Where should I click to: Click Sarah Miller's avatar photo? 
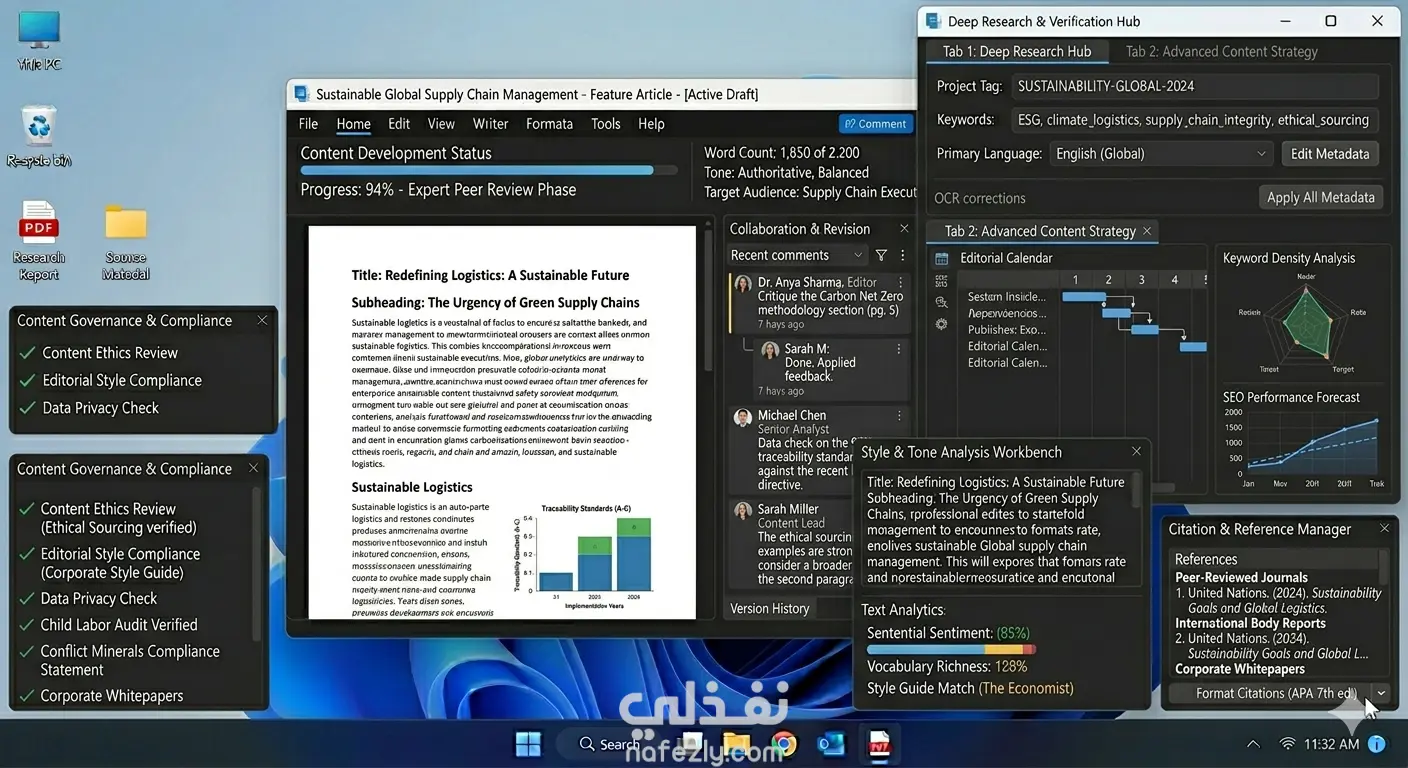pyautogui.click(x=743, y=511)
